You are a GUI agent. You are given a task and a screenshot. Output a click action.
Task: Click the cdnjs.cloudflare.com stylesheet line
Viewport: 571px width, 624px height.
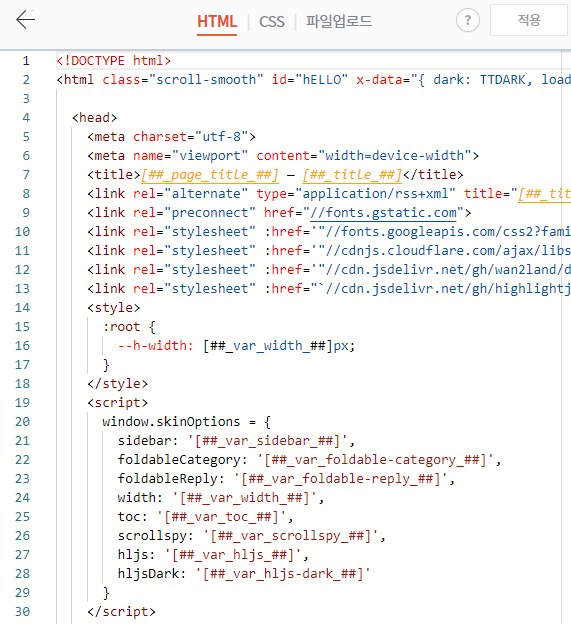(329, 251)
